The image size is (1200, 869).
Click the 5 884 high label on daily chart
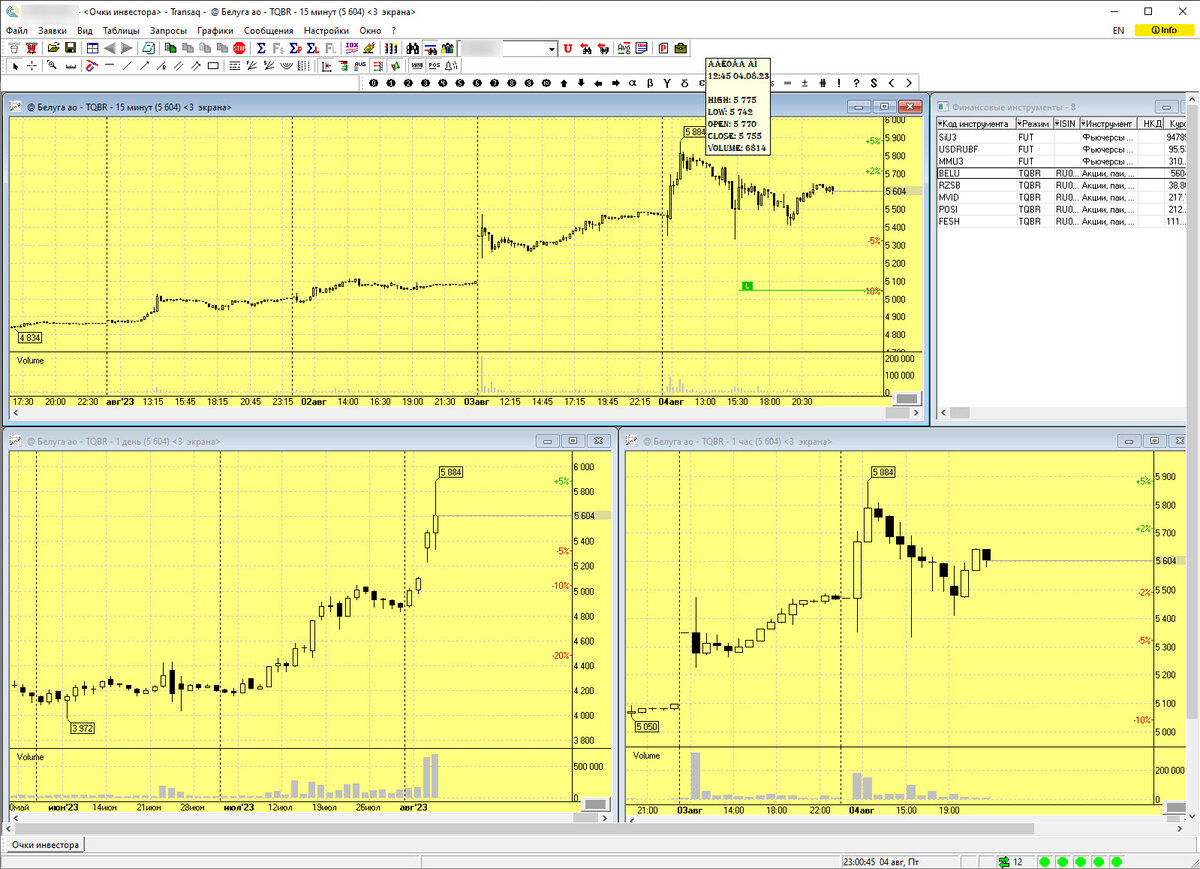coord(453,472)
